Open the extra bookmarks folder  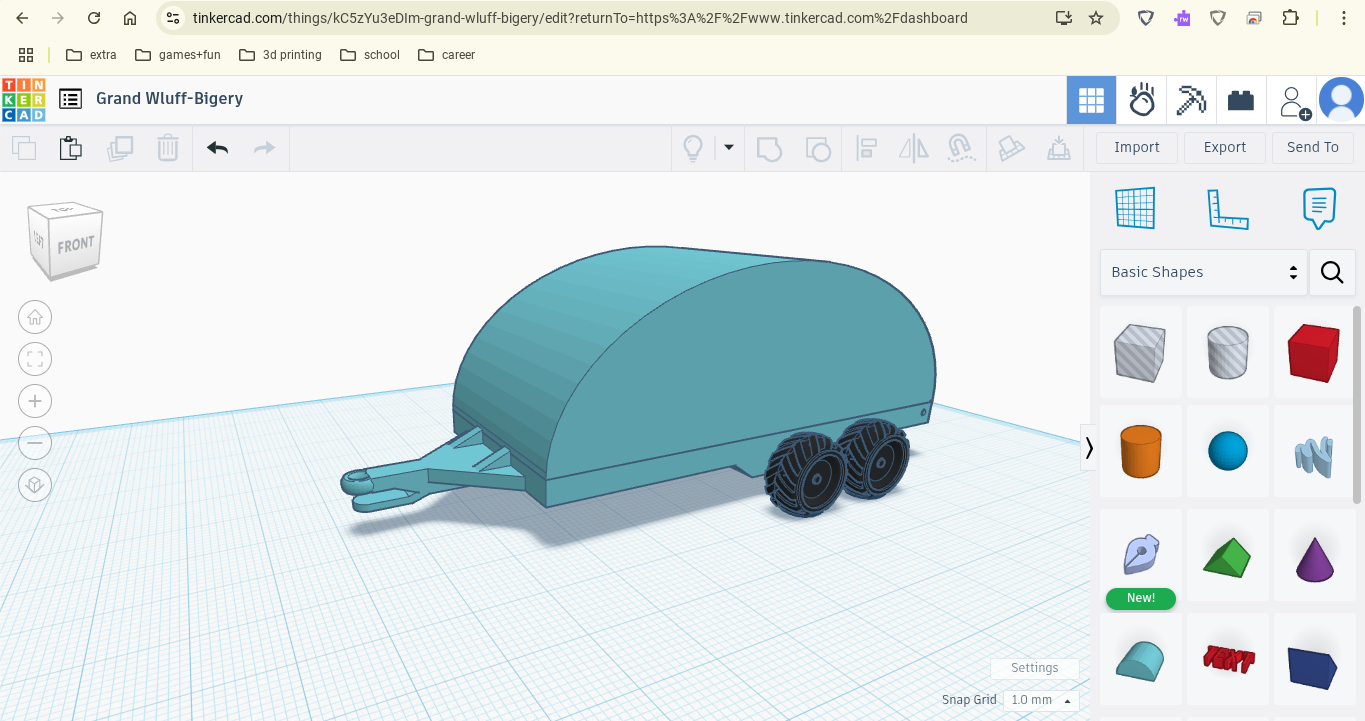point(92,55)
